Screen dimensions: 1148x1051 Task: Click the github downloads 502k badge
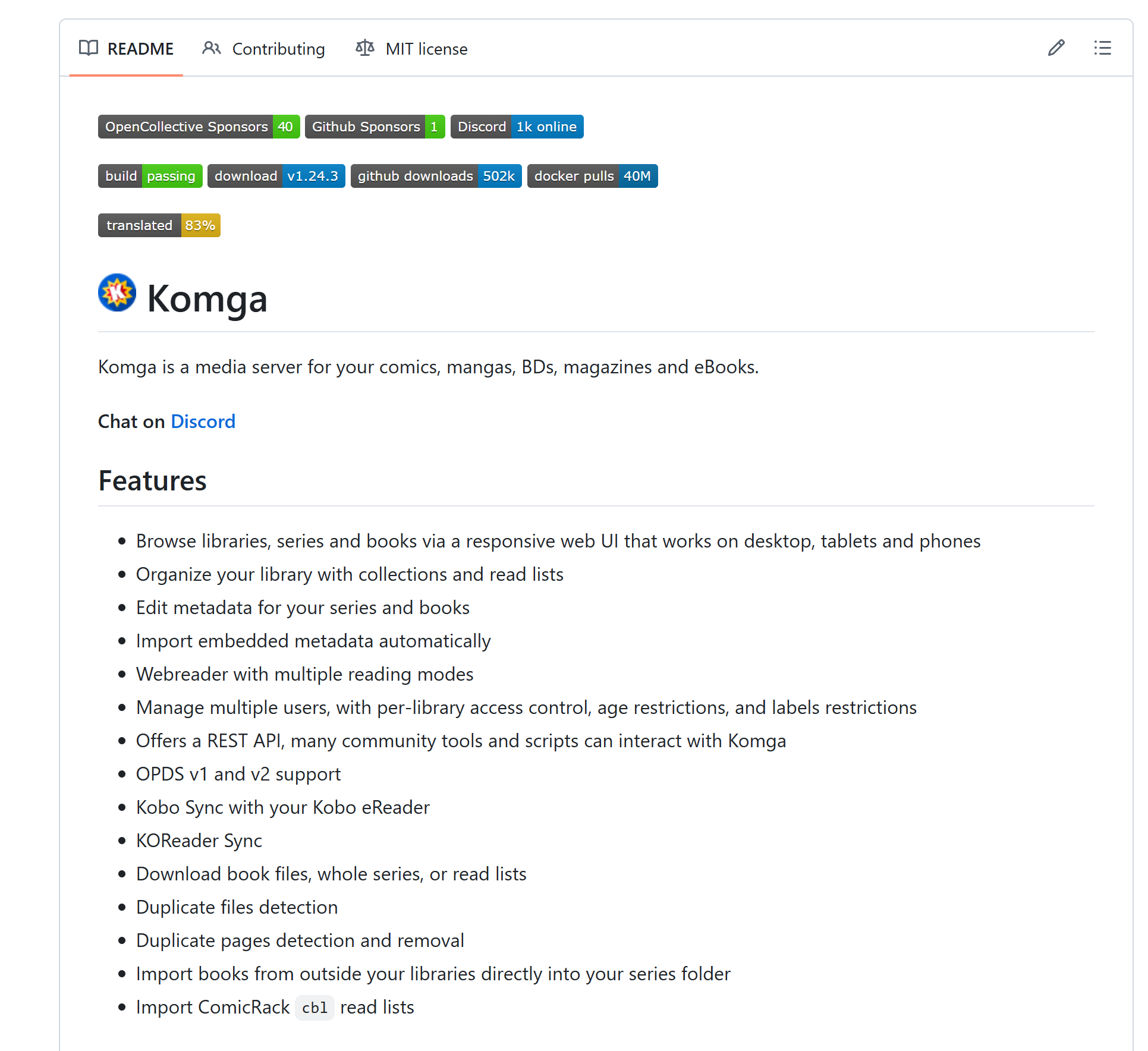point(436,176)
